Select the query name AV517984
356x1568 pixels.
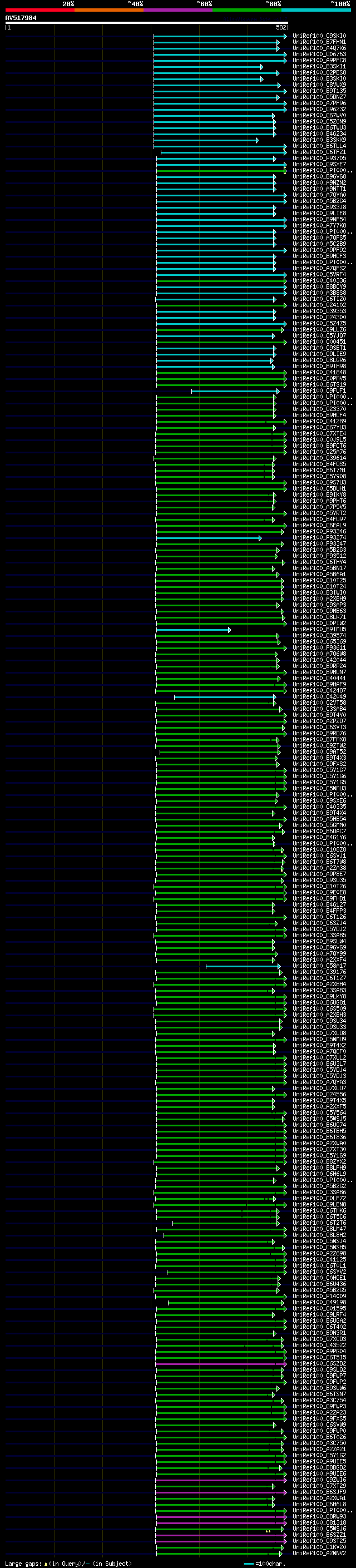click(x=21, y=18)
